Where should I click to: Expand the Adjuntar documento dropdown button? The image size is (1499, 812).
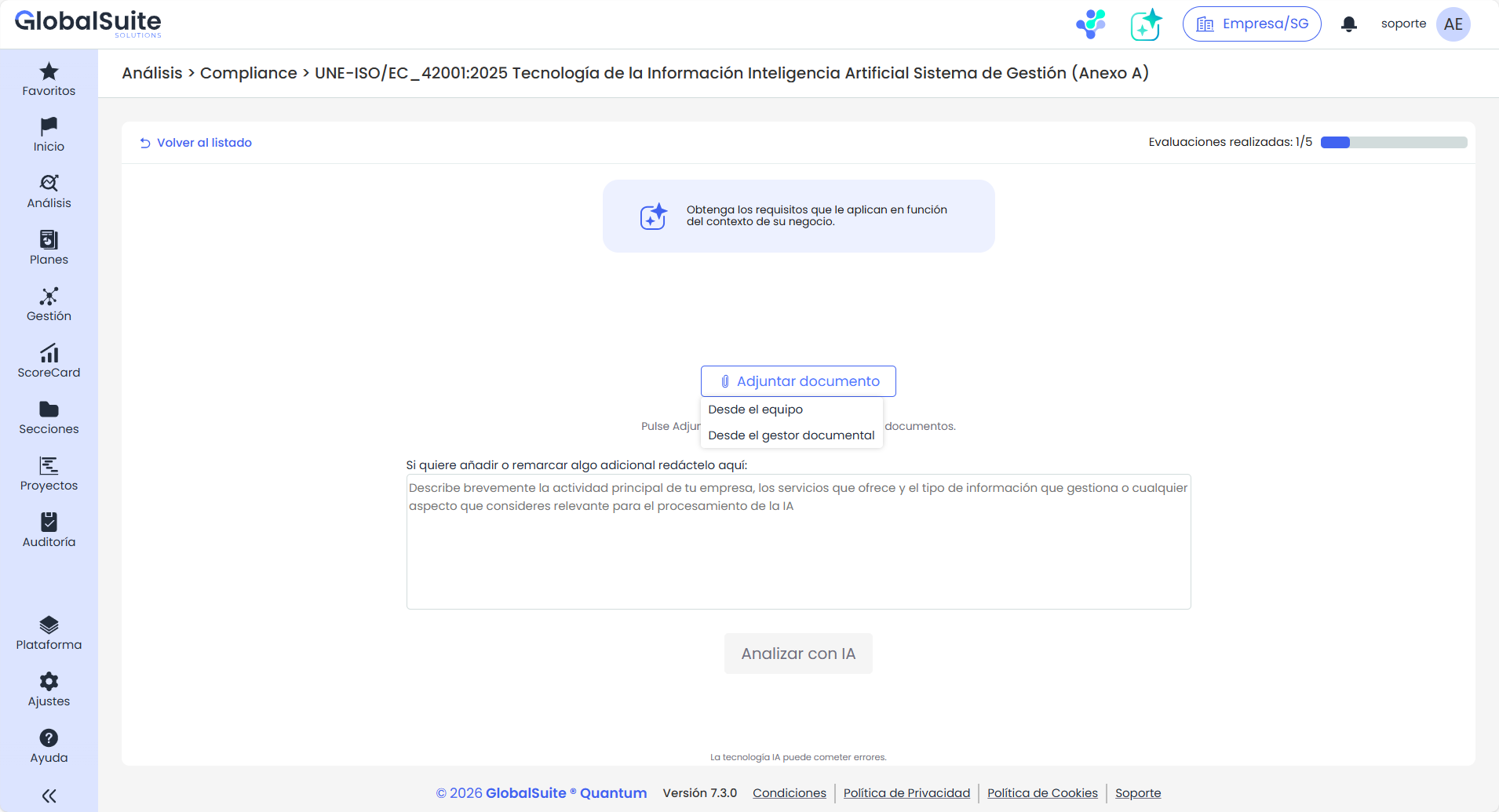point(798,381)
